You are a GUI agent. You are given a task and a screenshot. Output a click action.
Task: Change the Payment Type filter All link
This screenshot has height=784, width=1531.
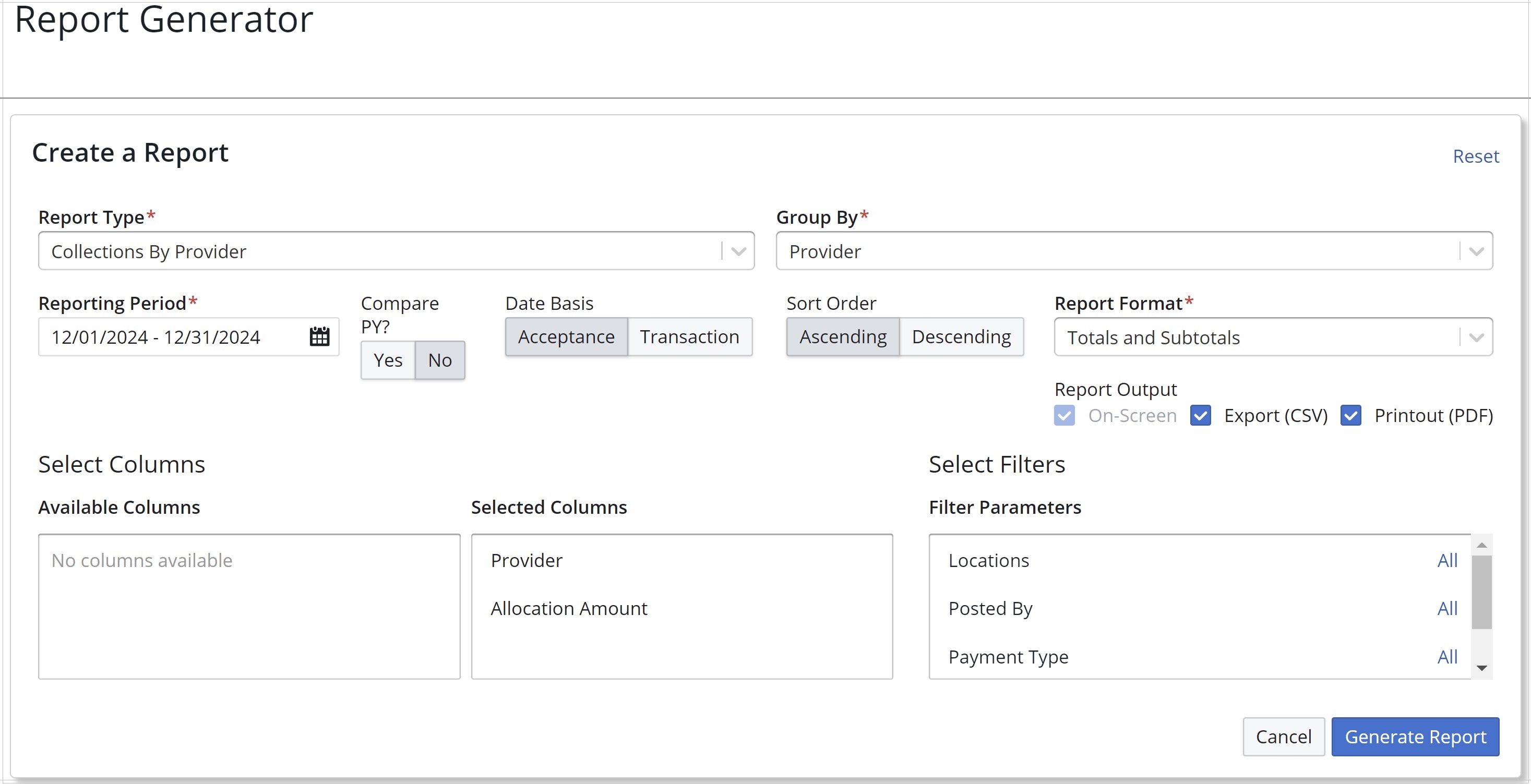pos(1447,657)
